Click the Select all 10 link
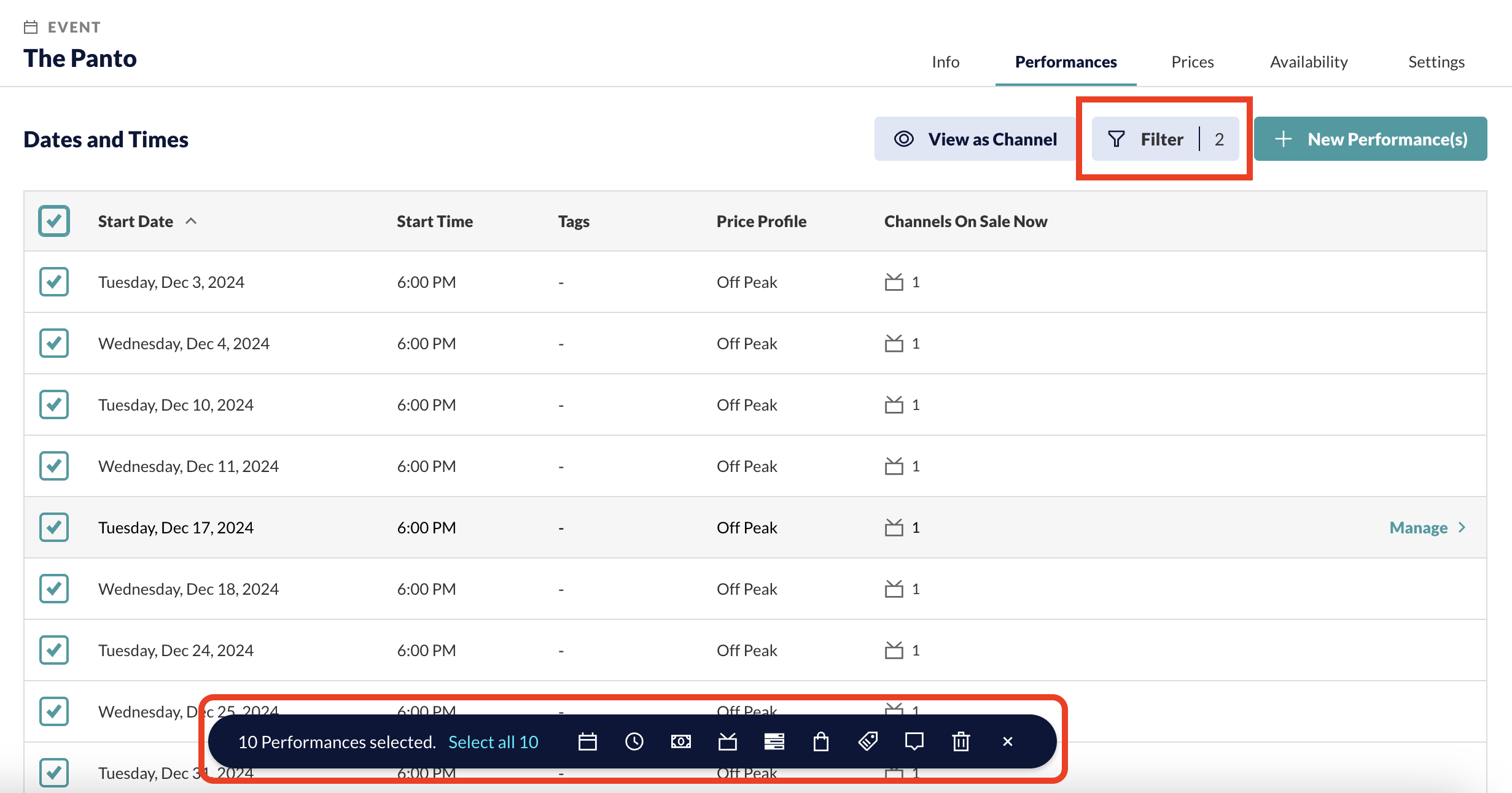This screenshot has width=1512, height=793. click(x=493, y=742)
